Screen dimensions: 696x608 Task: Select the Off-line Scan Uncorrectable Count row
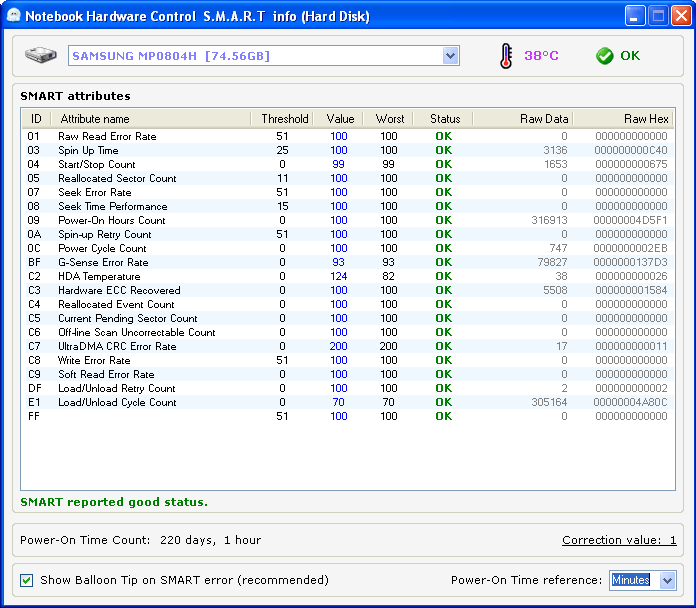point(348,332)
